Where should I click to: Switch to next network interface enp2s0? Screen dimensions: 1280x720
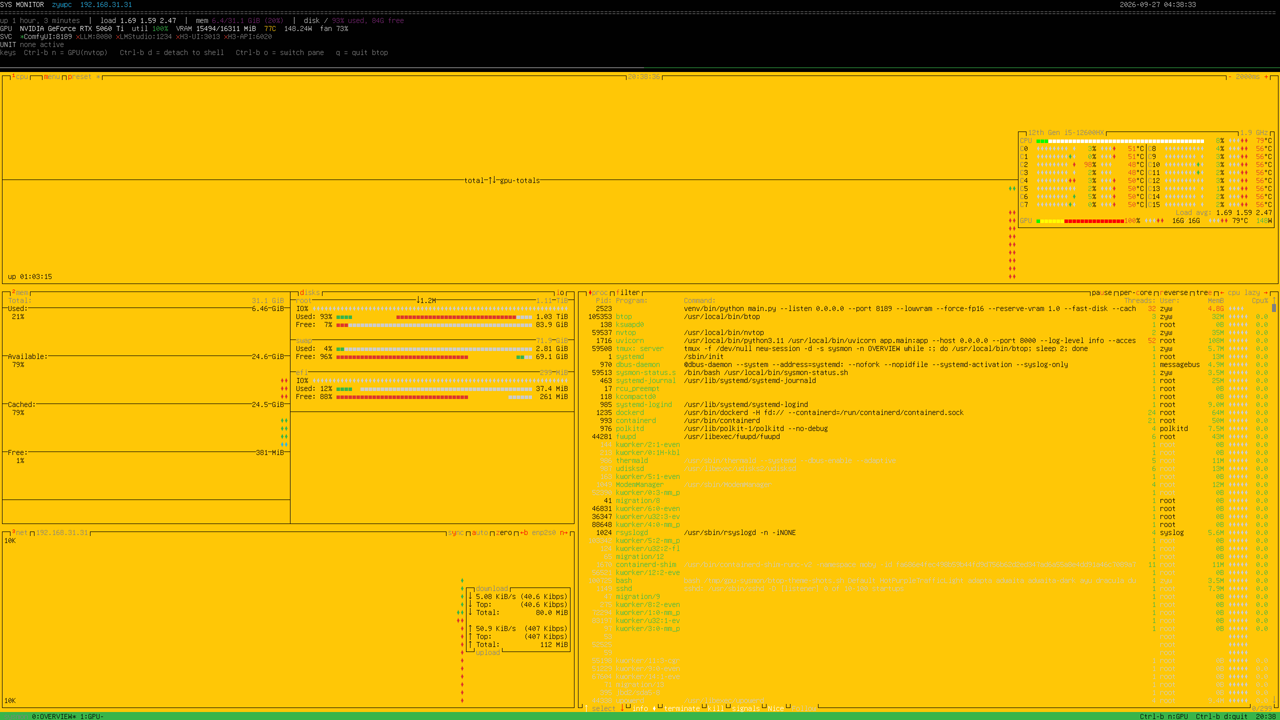pos(564,533)
